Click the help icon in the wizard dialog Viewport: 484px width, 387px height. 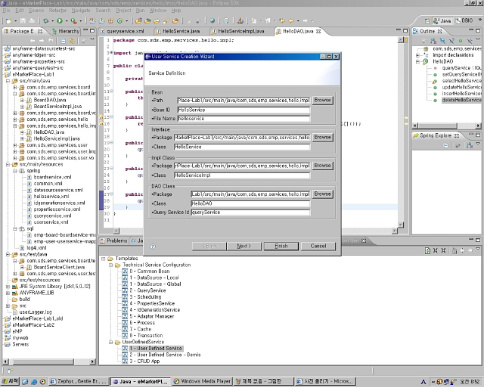pyautogui.click(x=153, y=246)
